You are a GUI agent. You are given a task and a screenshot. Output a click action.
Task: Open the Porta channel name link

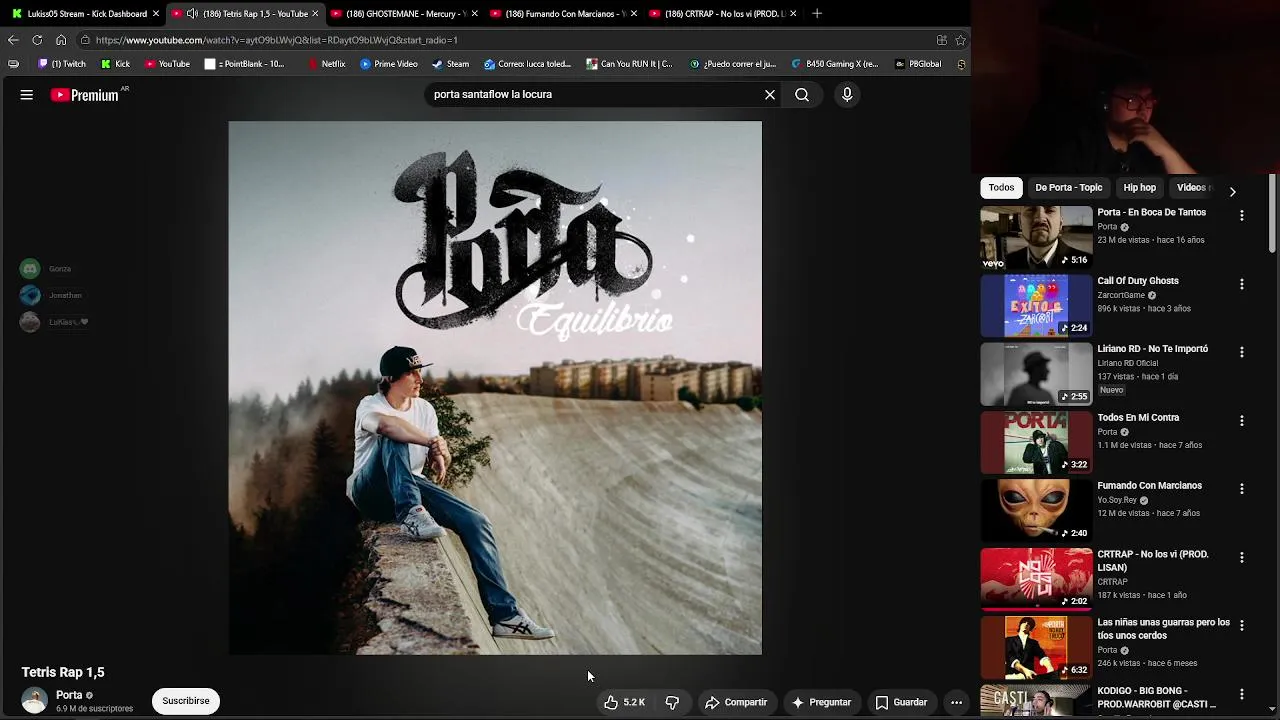(69, 695)
